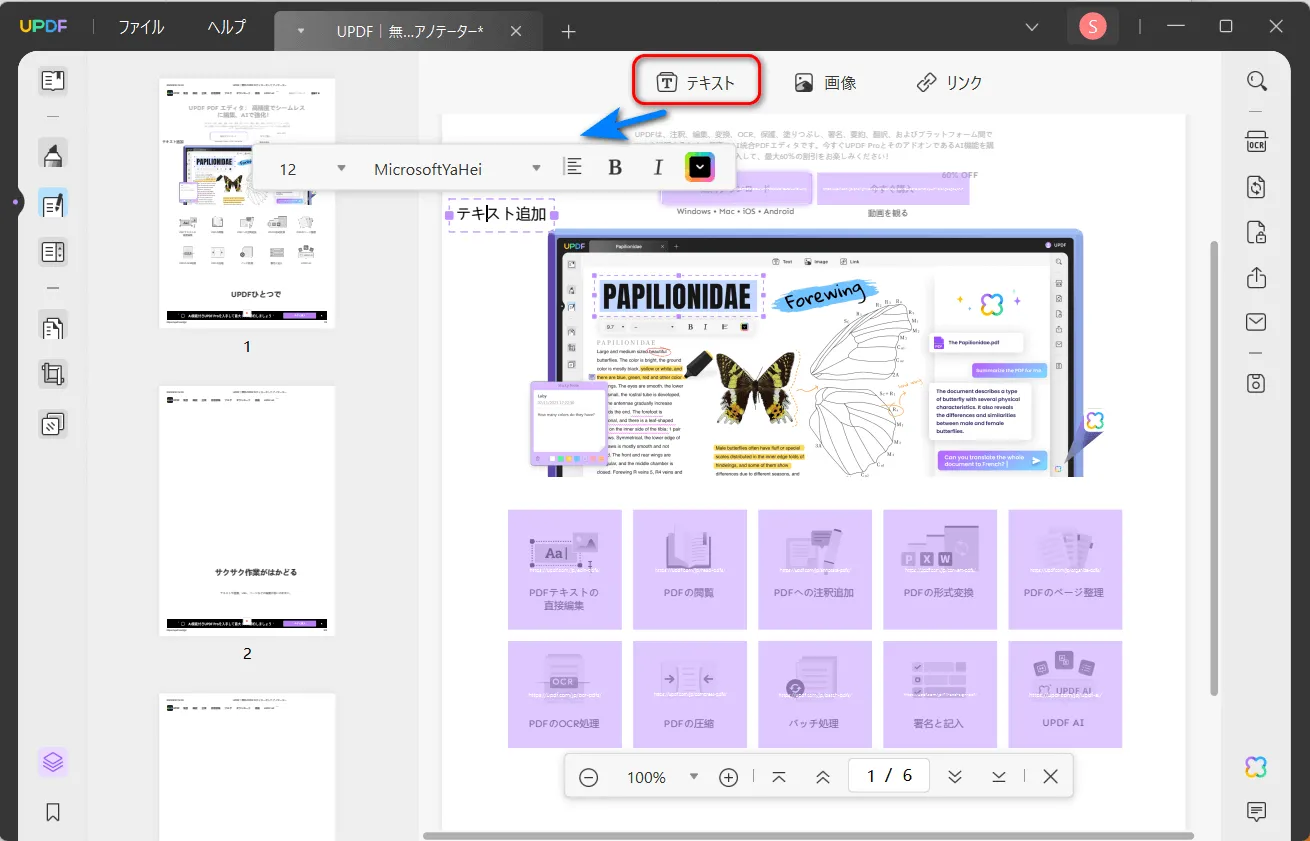Click the PDFへの注釈追加 link tile

815,570
